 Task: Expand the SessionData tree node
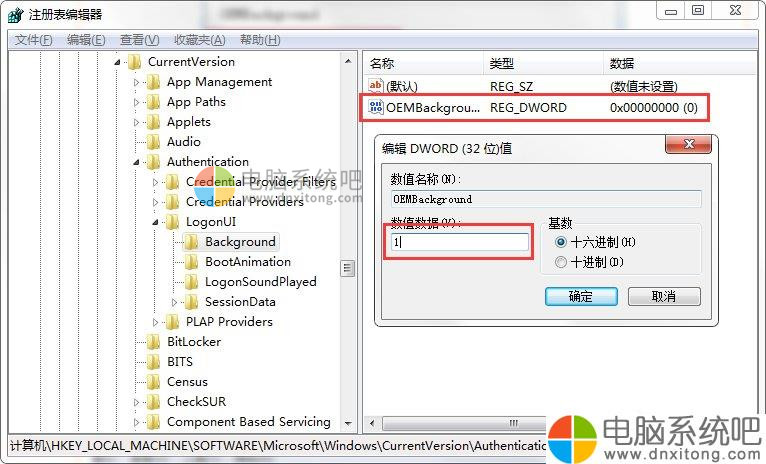176,302
